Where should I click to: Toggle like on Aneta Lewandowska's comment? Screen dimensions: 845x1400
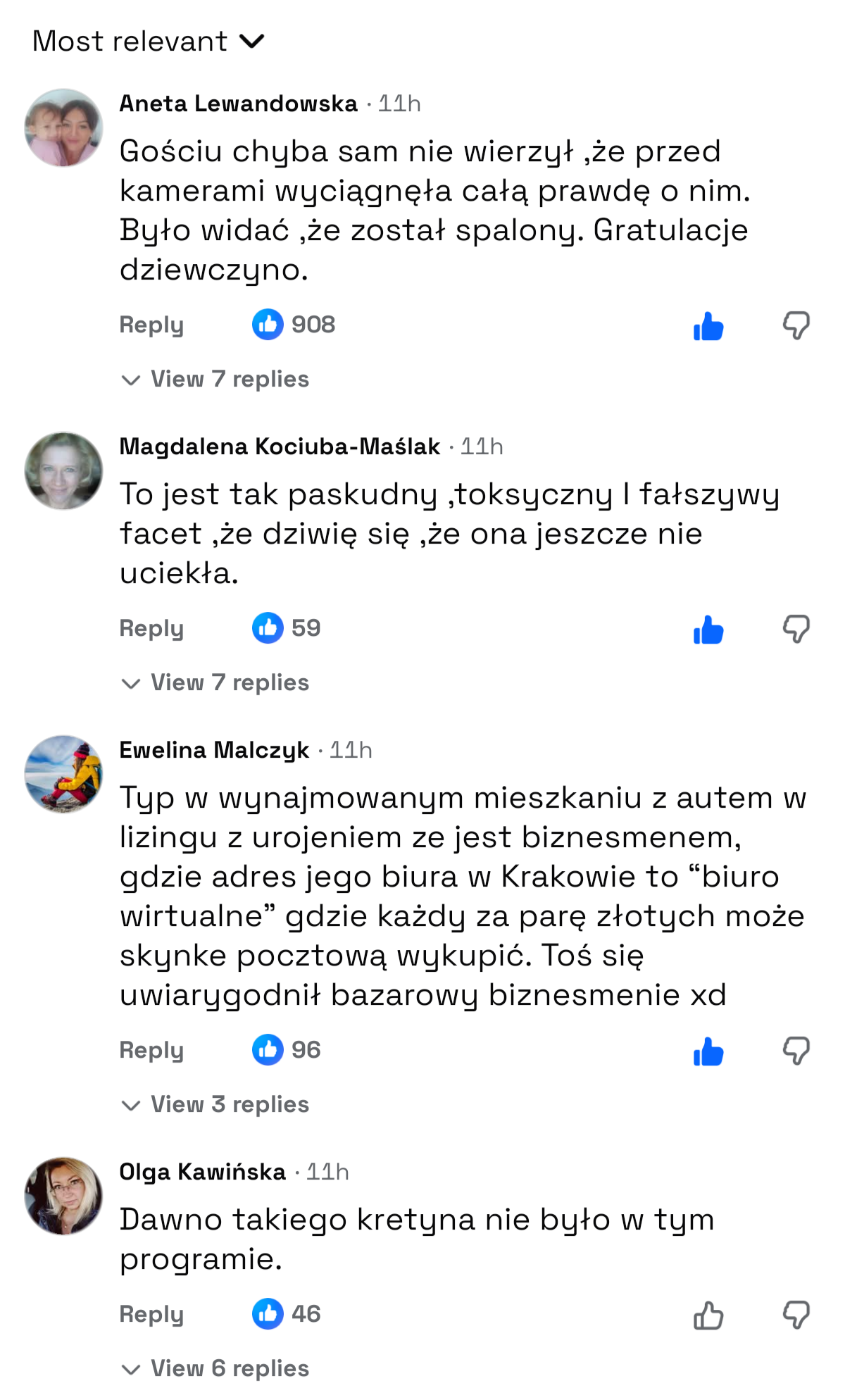708,326
